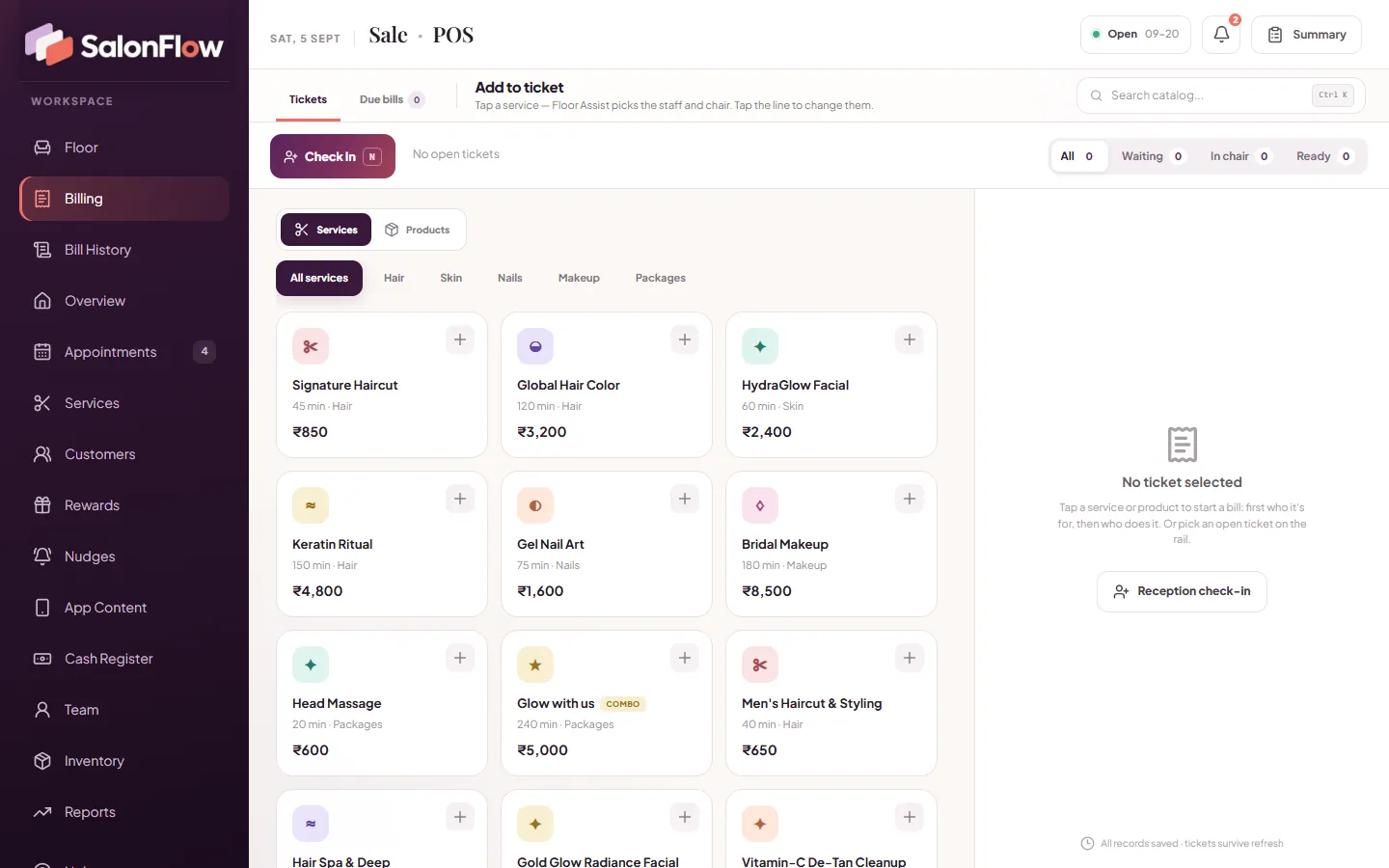Screen dimensions: 1389x868
Task: Add HydraGlow Facial using plus icon
Action: pos(910,339)
